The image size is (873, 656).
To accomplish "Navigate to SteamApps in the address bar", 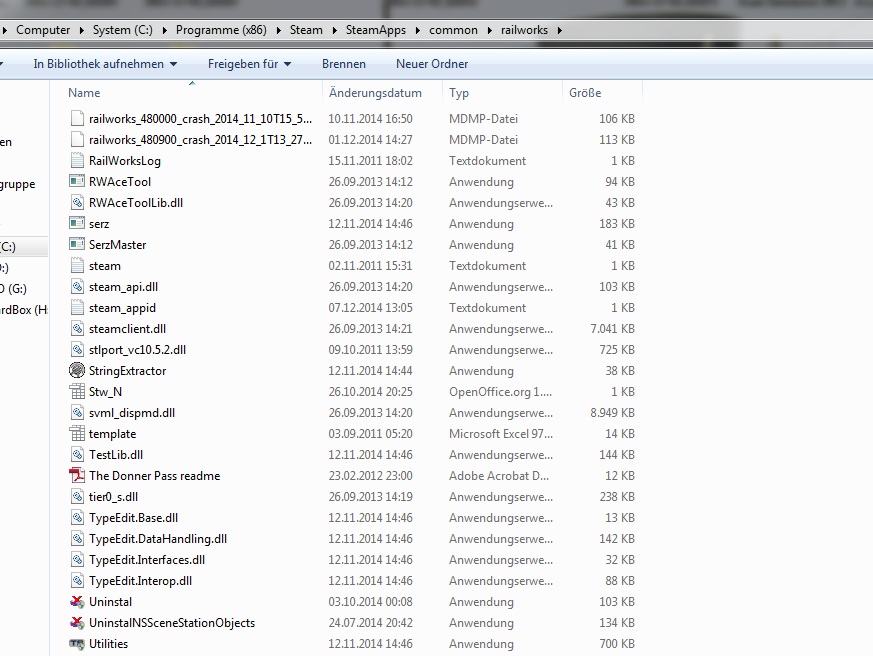I will click(x=376, y=30).
